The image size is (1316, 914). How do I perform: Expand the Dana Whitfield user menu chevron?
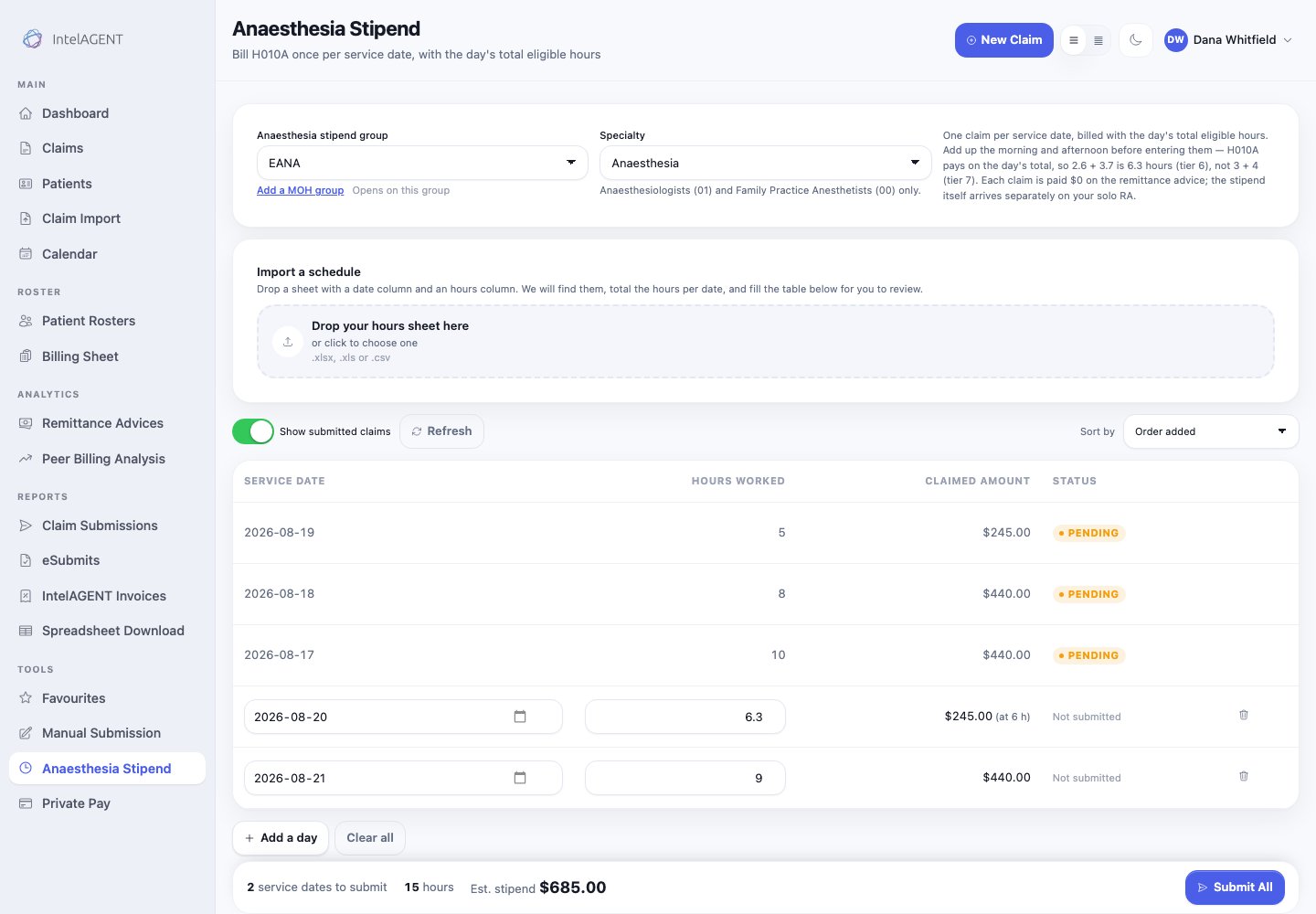(x=1288, y=40)
